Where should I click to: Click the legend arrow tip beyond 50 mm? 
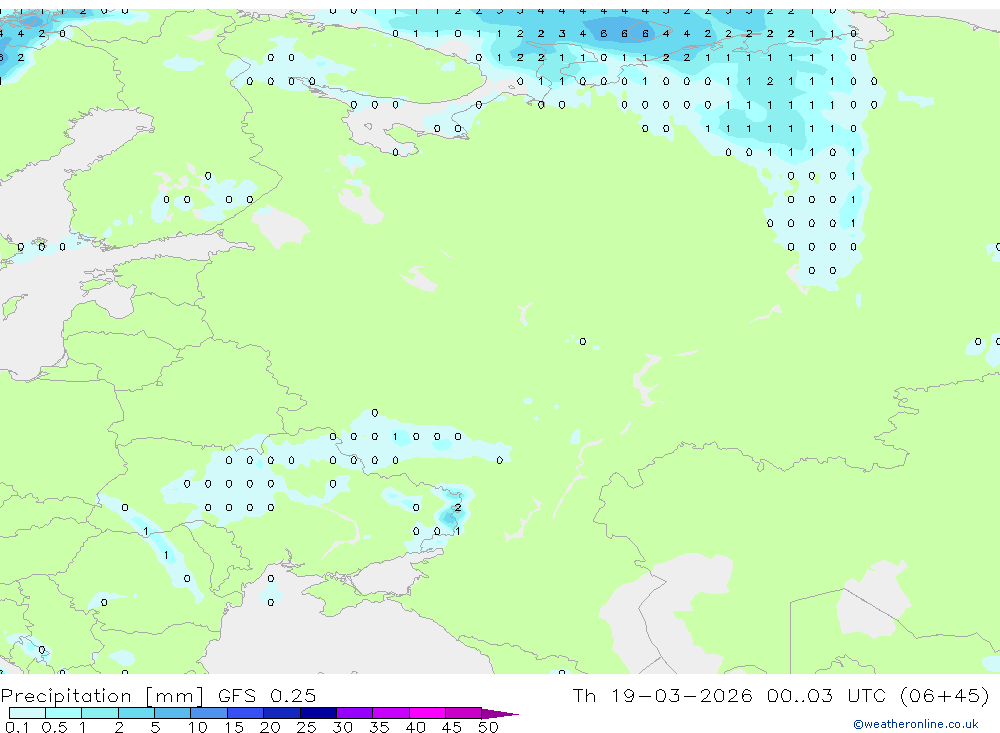click(500, 714)
